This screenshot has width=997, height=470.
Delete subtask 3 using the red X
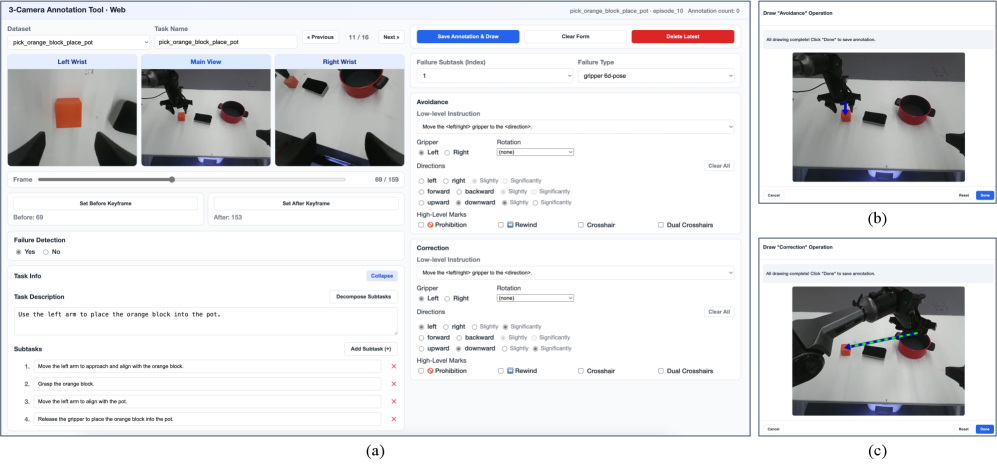(x=393, y=401)
